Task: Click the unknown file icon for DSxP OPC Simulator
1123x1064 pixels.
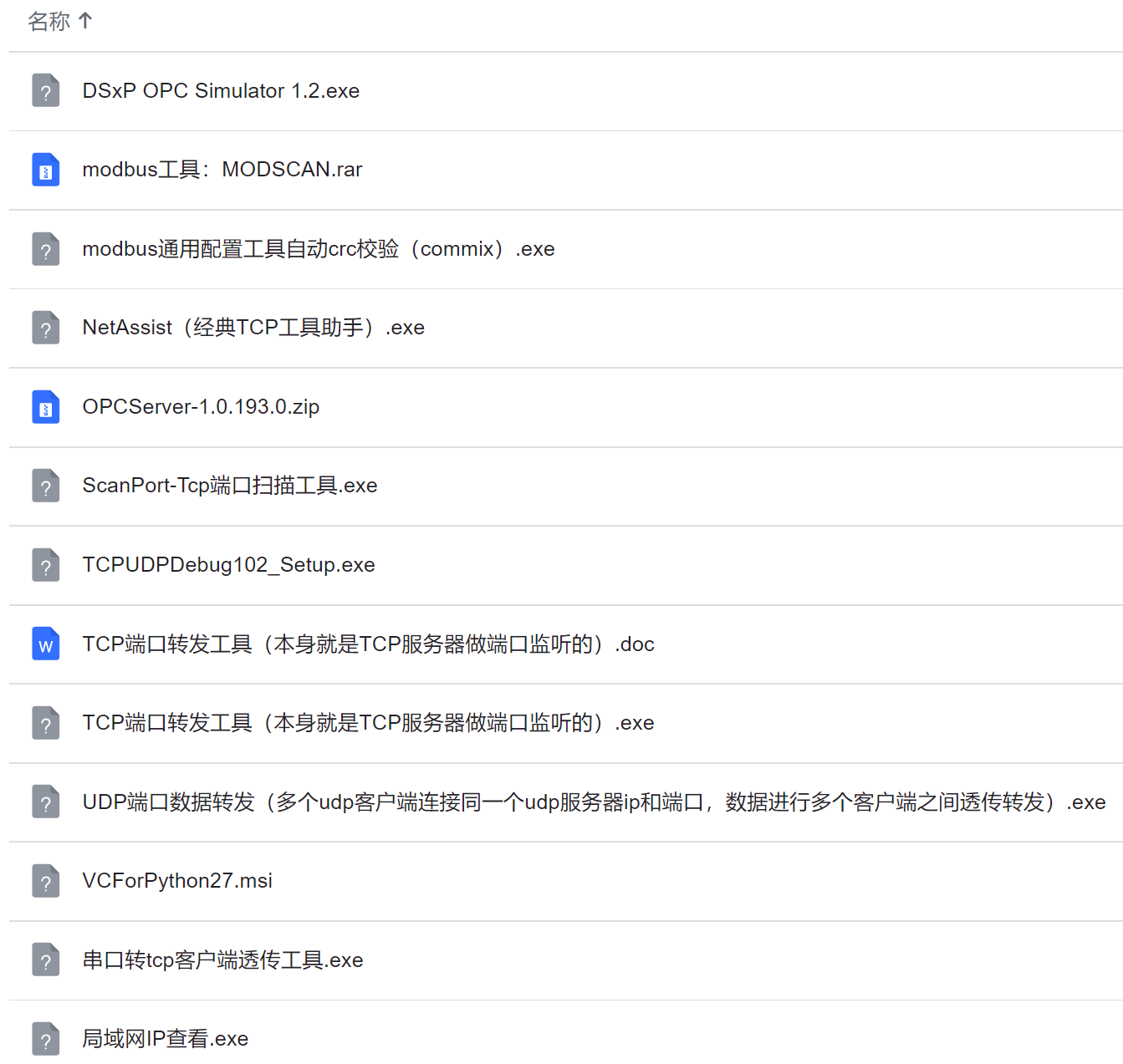Action: pyautogui.click(x=46, y=91)
